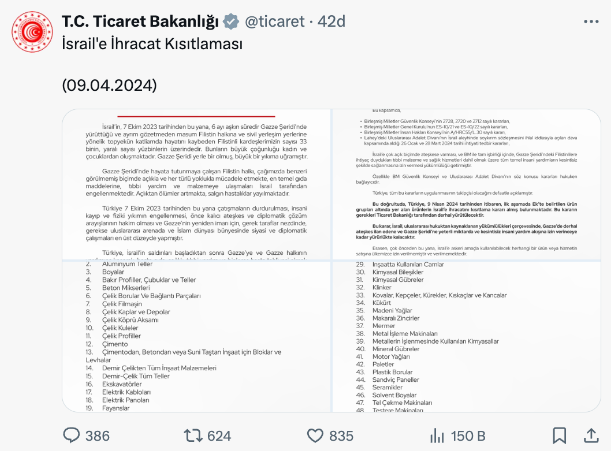This screenshot has height=451, width=611.
Task: Click the 835 likes count
Action: pyautogui.click(x=342, y=435)
